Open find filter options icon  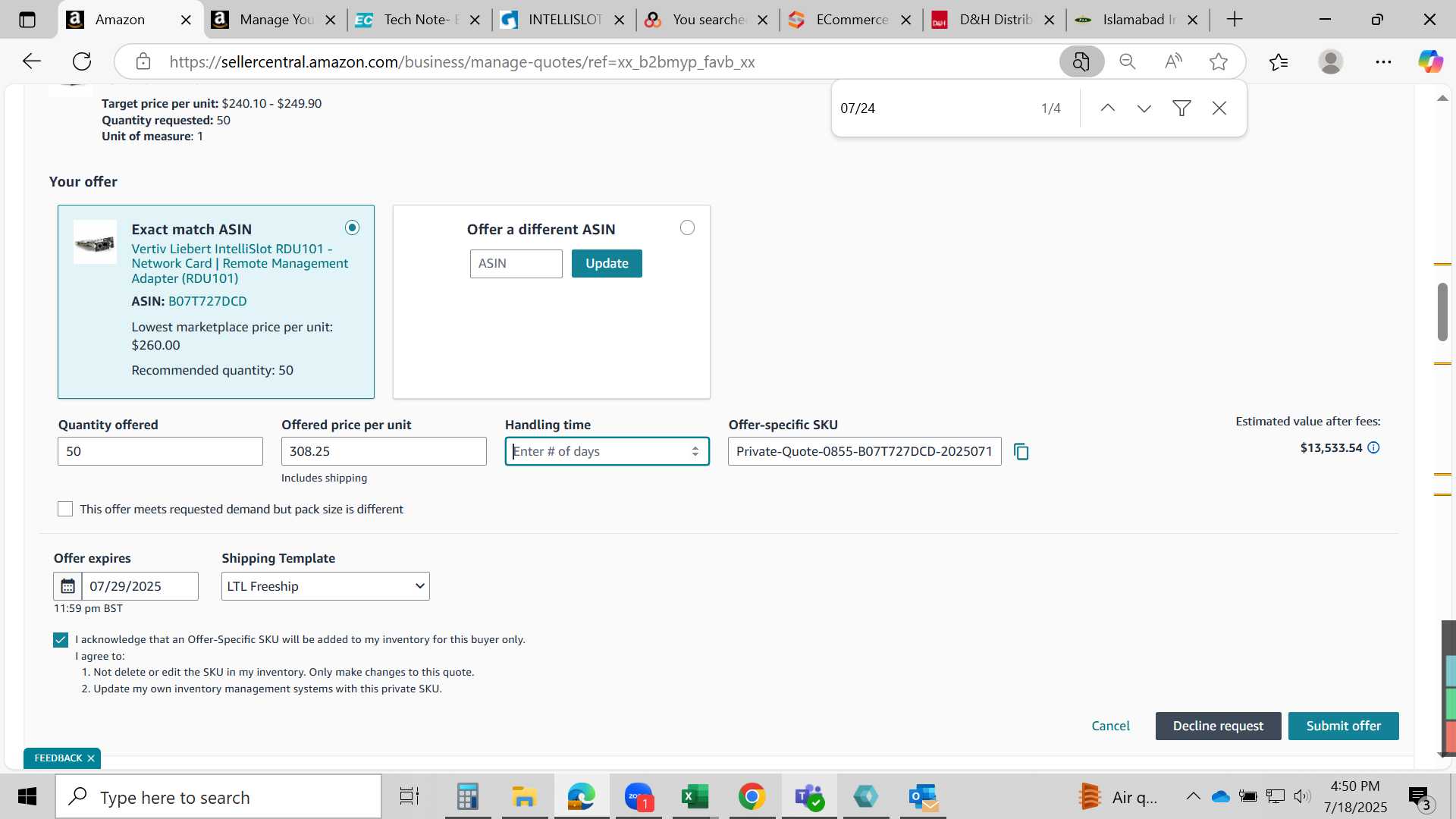coord(1181,108)
